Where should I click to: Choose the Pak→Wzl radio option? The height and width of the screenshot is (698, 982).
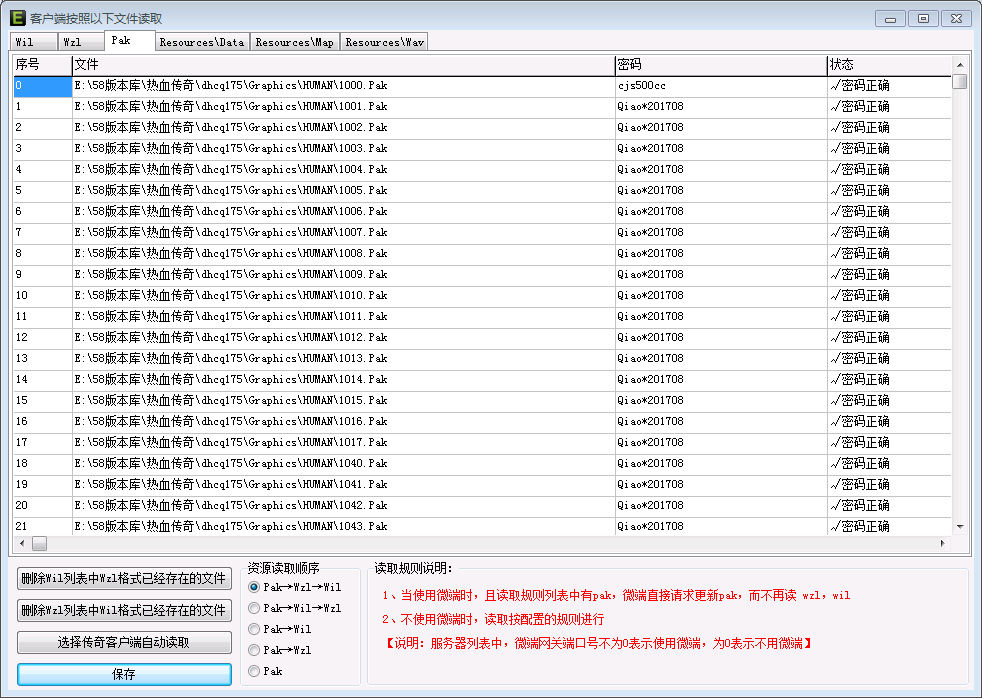point(254,650)
